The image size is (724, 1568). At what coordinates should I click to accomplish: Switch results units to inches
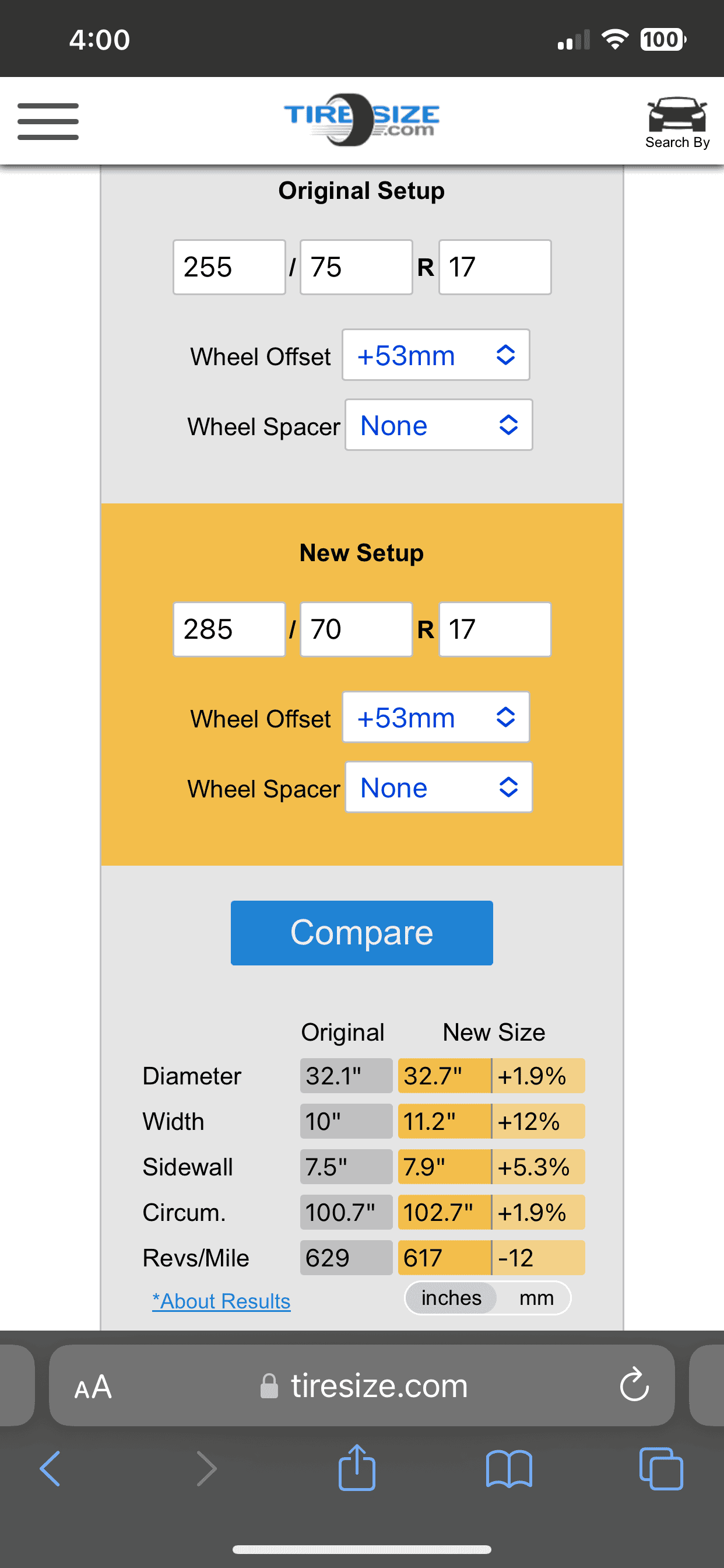tap(451, 1298)
